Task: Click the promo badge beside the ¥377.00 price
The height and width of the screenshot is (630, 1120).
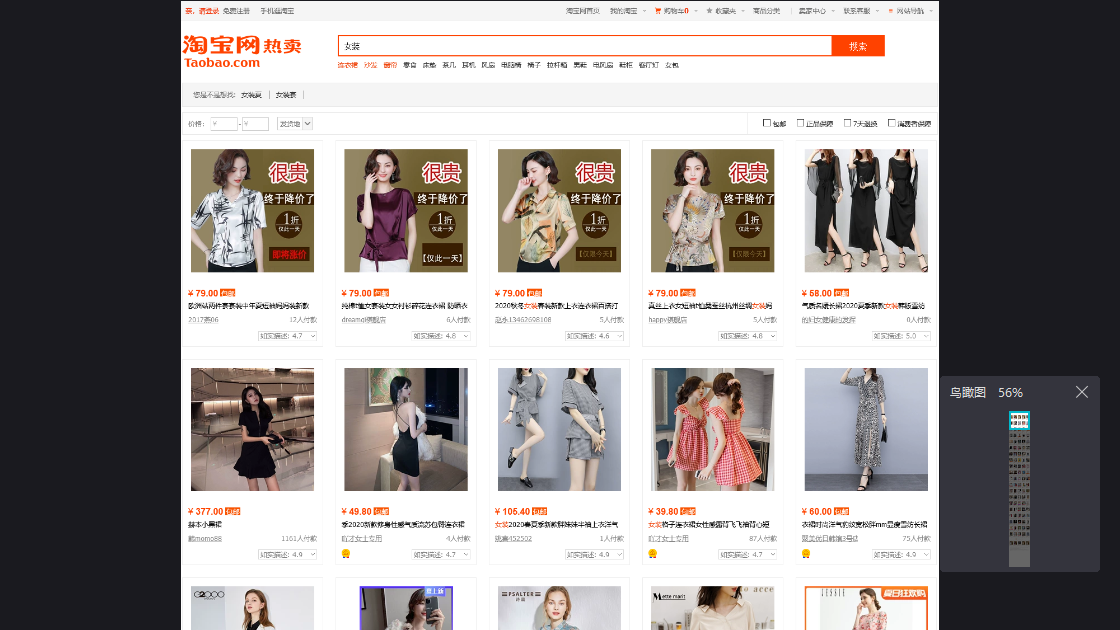Action: (232, 510)
